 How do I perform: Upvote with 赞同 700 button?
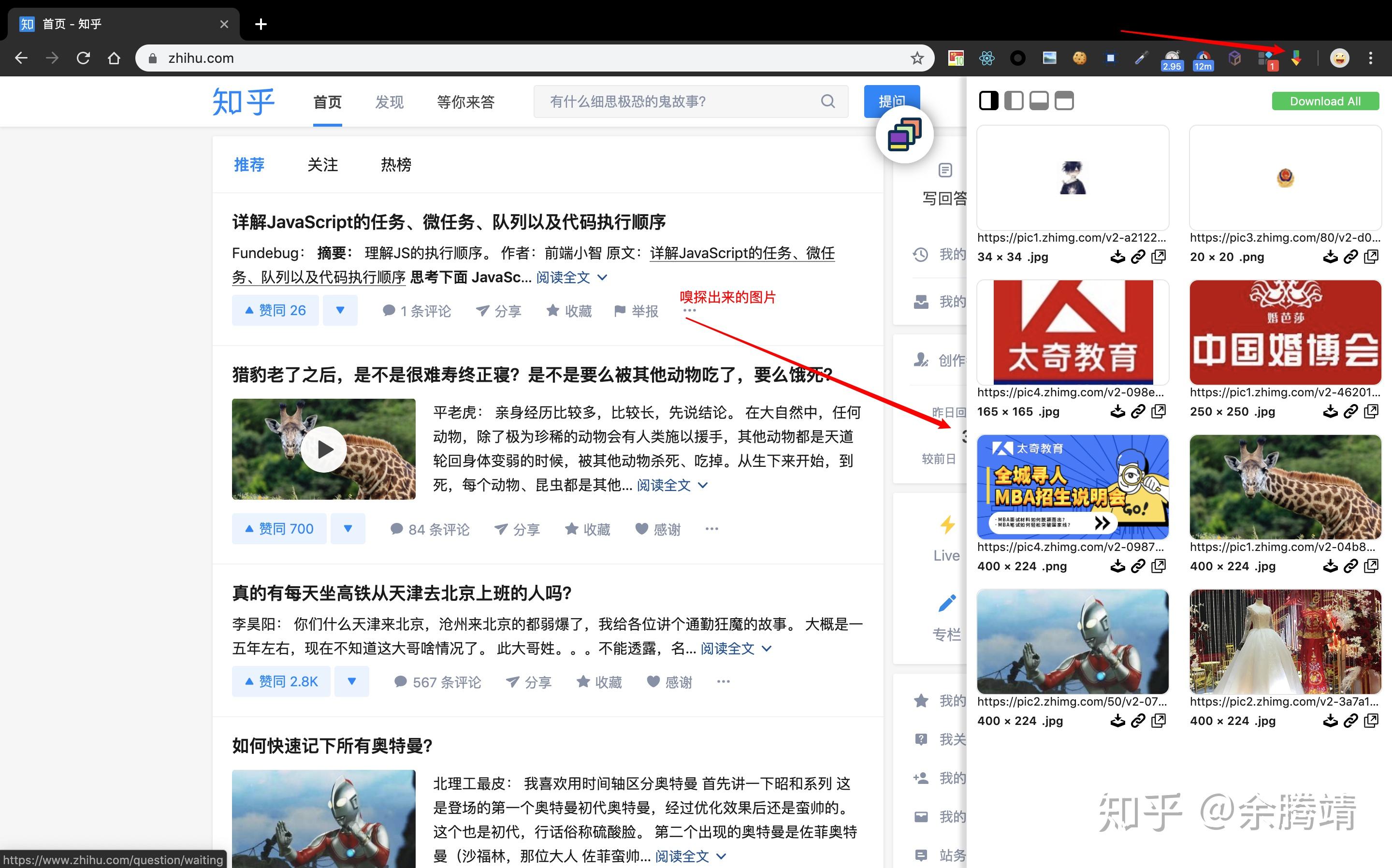(279, 529)
